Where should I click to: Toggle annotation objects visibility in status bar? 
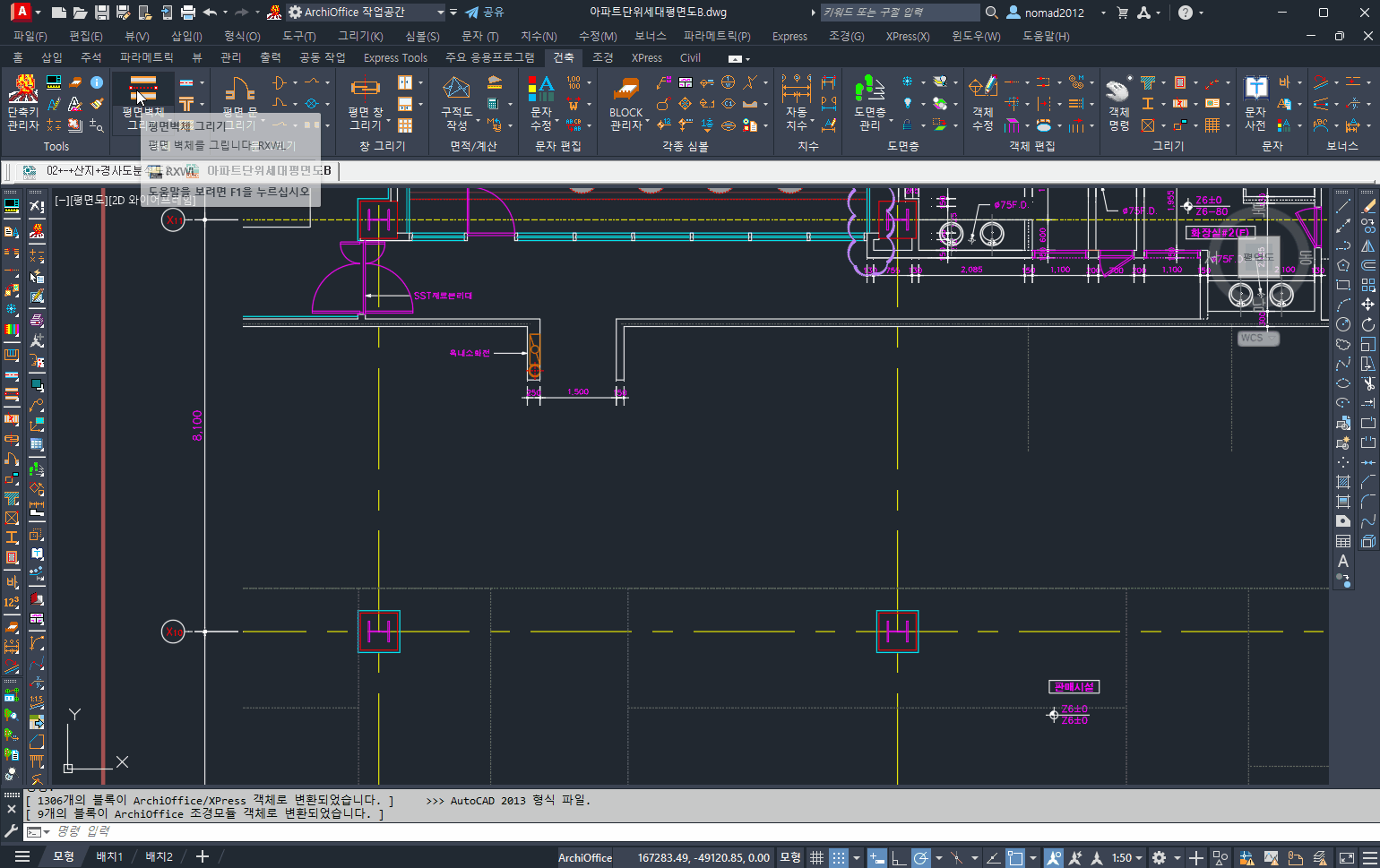point(1054,857)
